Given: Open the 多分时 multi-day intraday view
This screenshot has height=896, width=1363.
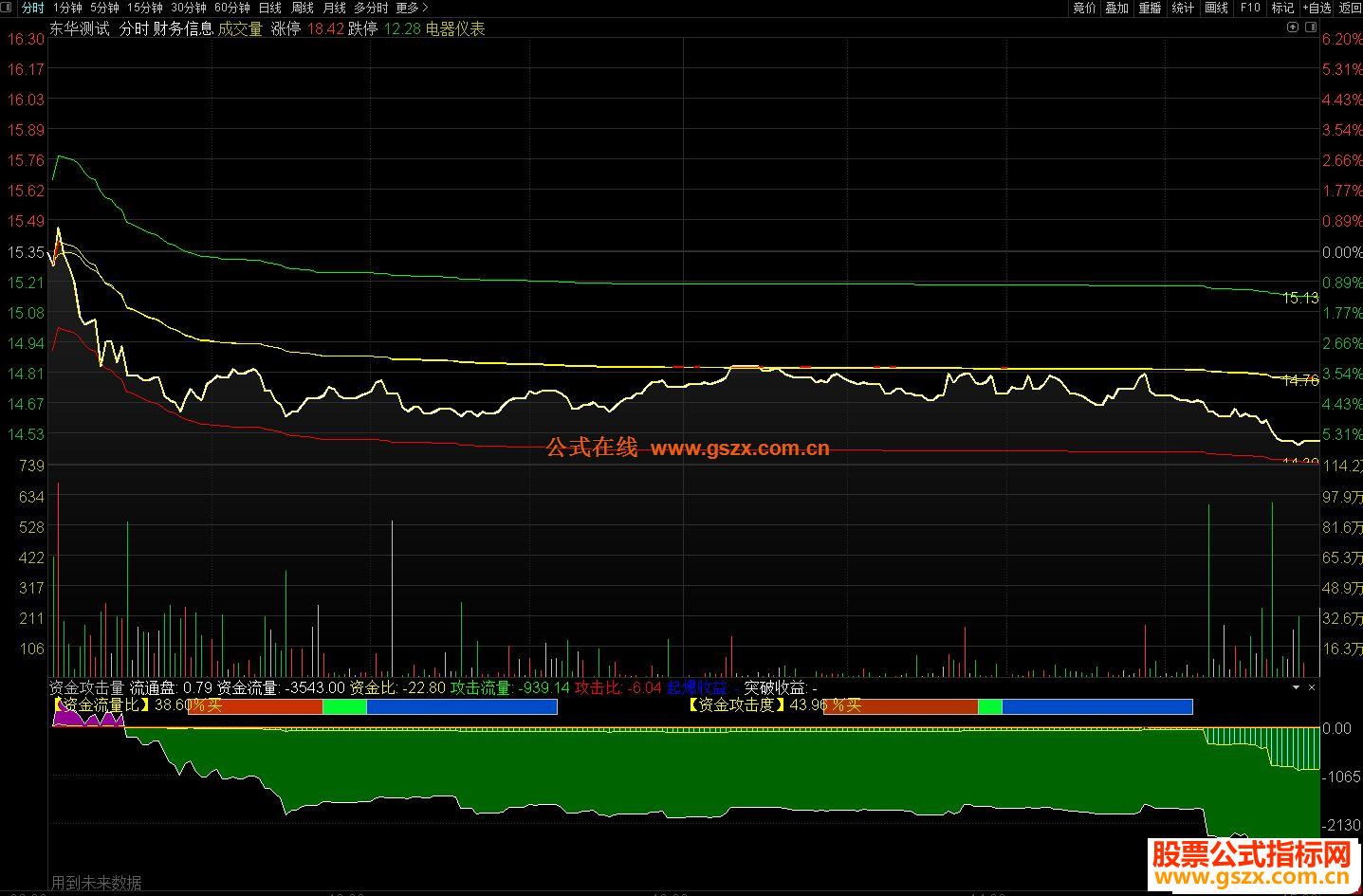Looking at the screenshot, I should 371,8.
